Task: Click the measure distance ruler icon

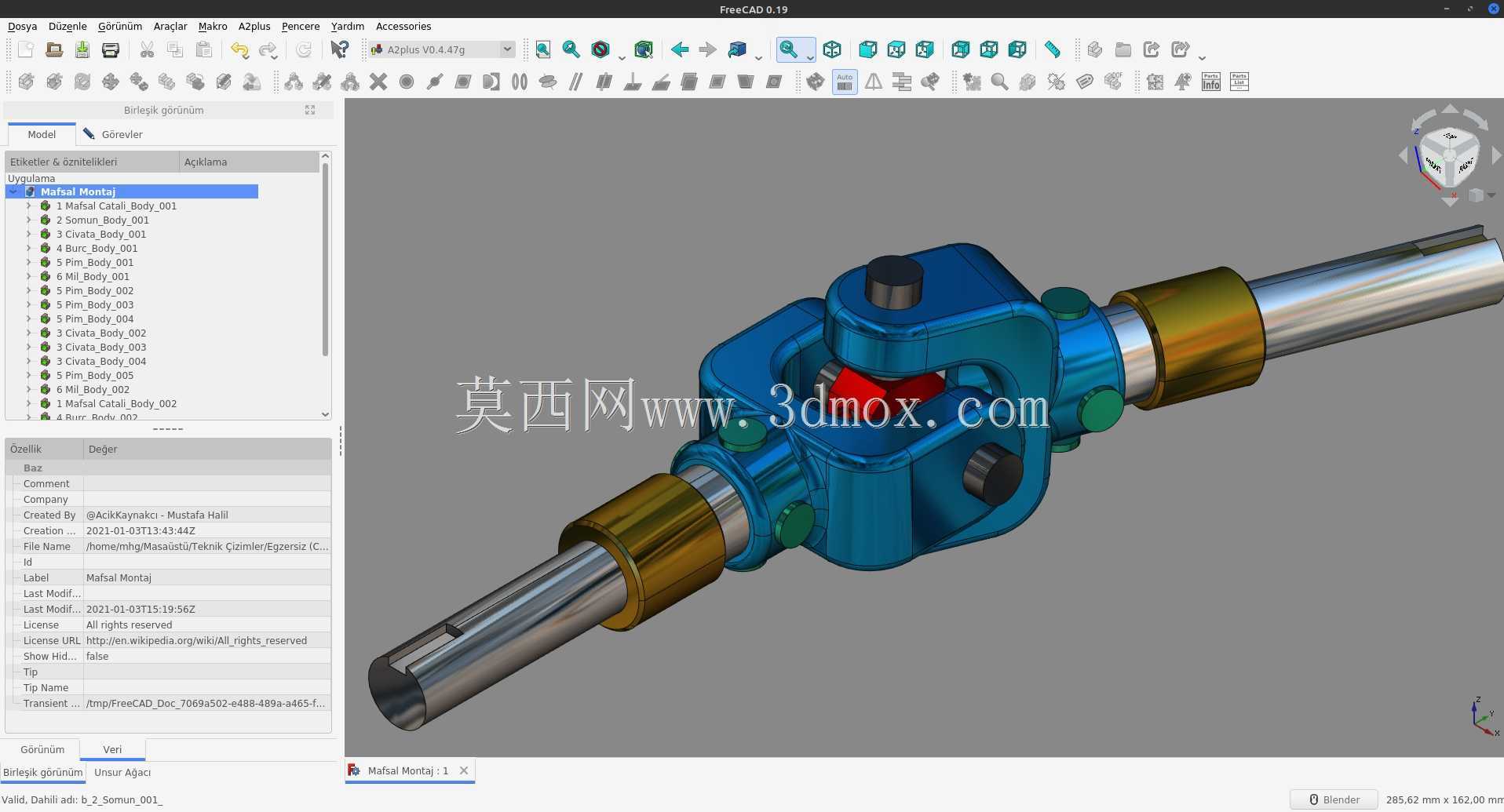Action: click(1053, 50)
